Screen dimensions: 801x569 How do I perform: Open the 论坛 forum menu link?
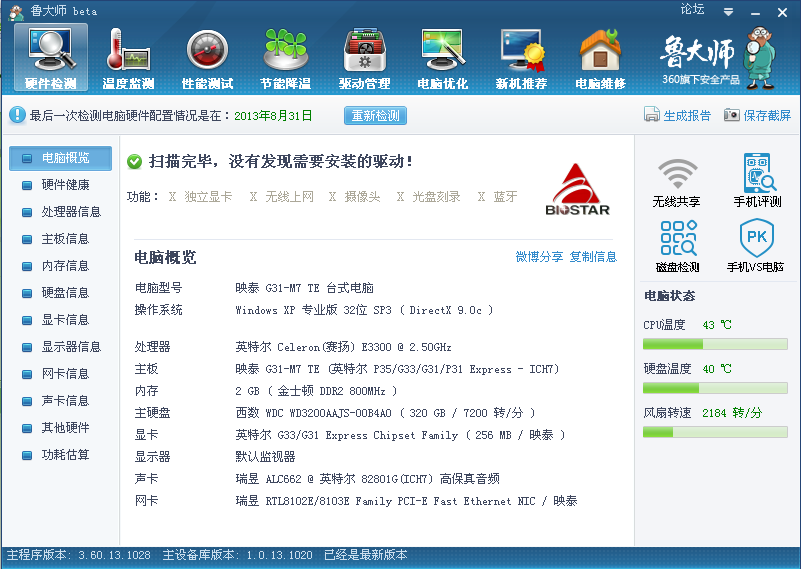[x=692, y=9]
